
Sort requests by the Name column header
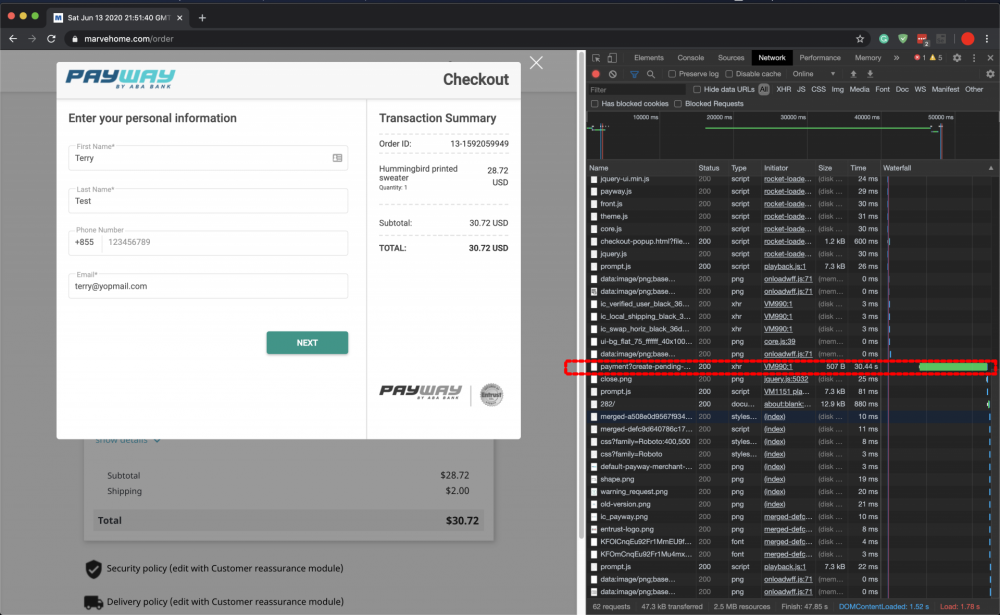(x=642, y=168)
